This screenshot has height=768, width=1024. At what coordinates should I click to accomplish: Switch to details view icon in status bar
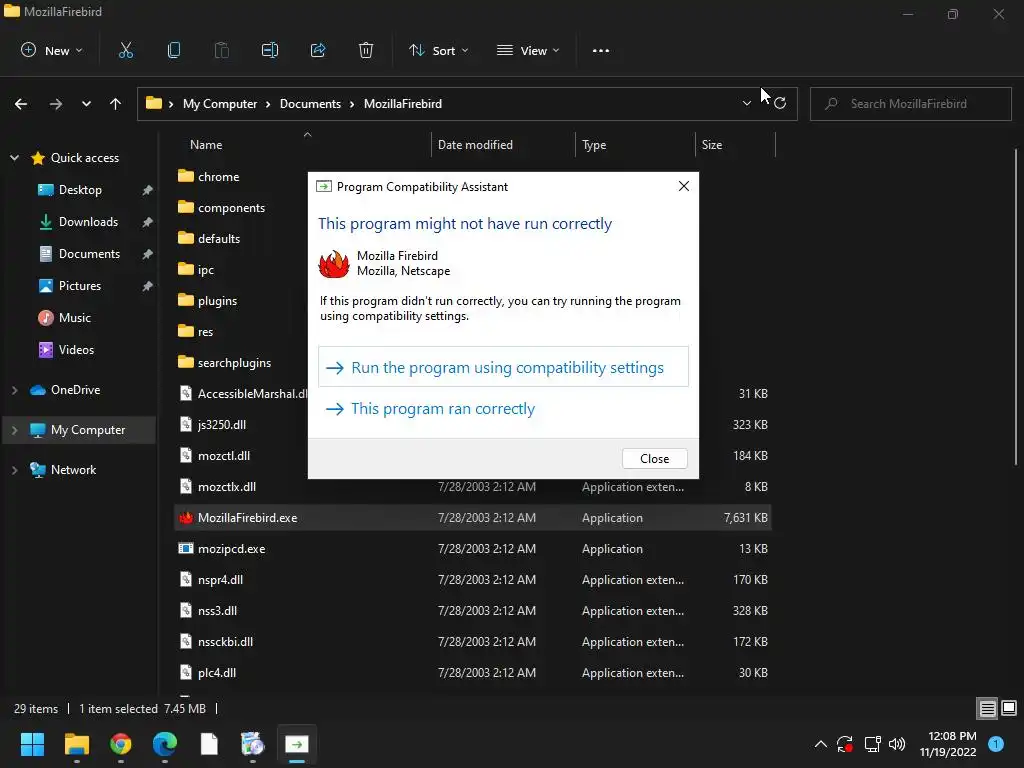tap(987, 709)
